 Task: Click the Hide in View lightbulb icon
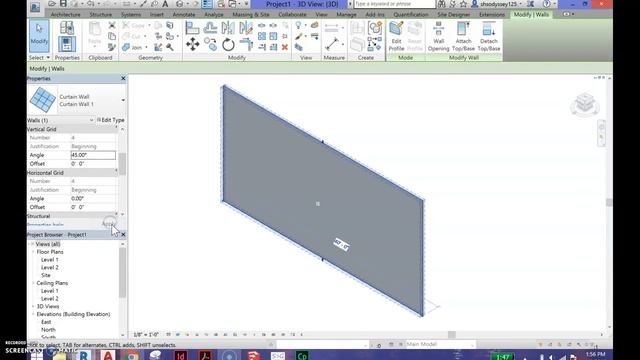(x=298, y=26)
